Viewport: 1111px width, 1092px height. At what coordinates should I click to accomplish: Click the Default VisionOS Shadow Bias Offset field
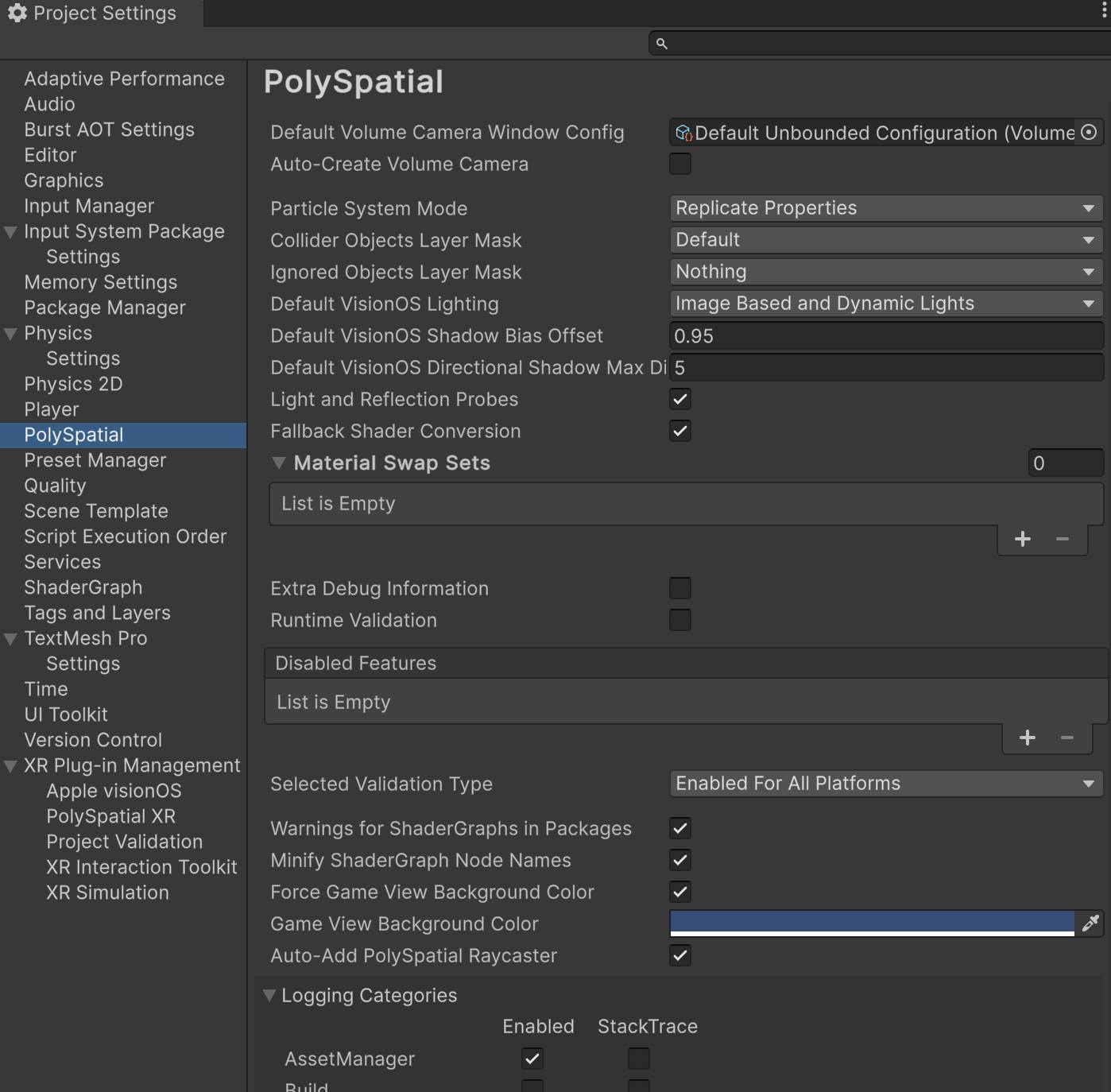[885, 335]
